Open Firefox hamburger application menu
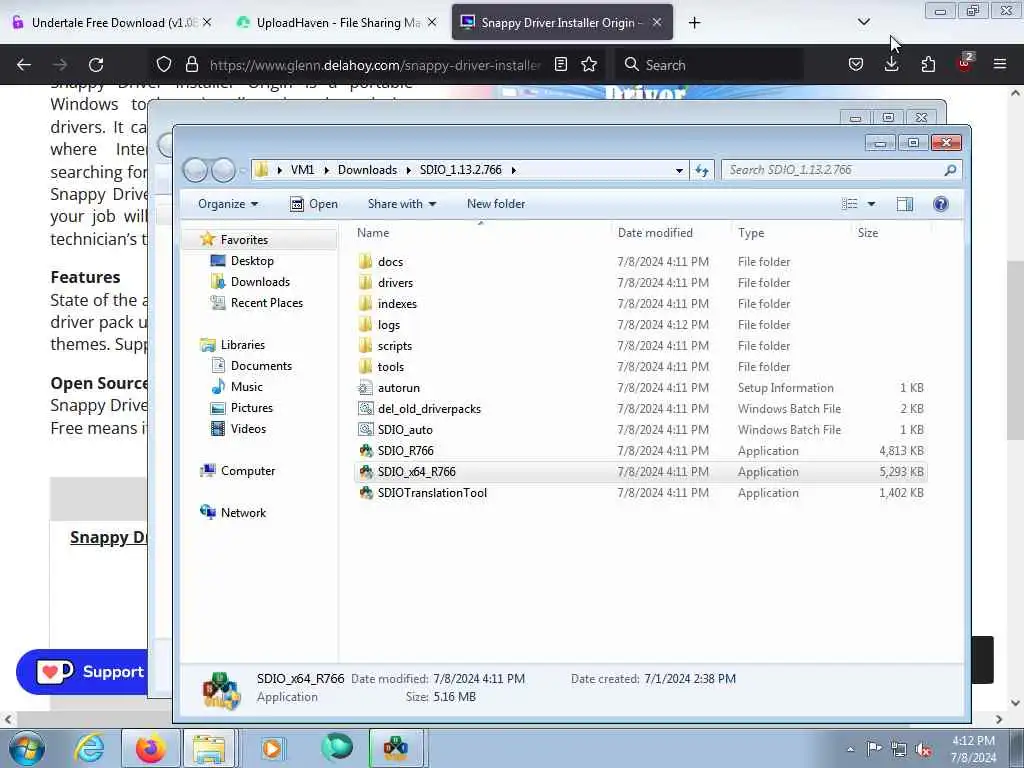This screenshot has height=768, width=1024. [x=999, y=64]
